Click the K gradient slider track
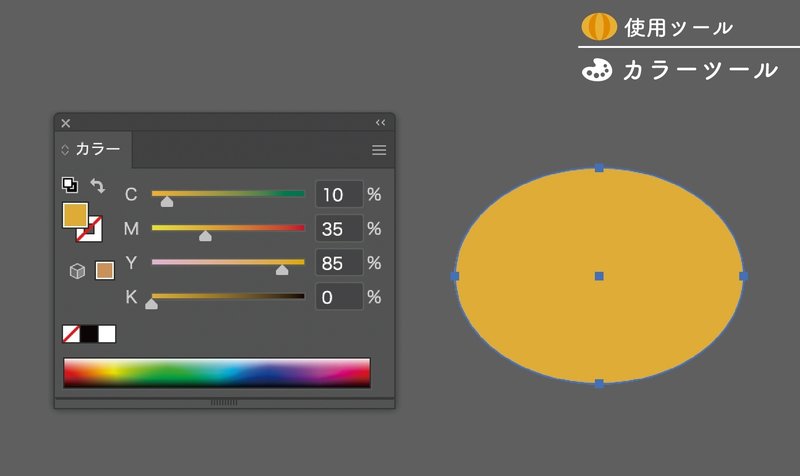 click(x=228, y=296)
